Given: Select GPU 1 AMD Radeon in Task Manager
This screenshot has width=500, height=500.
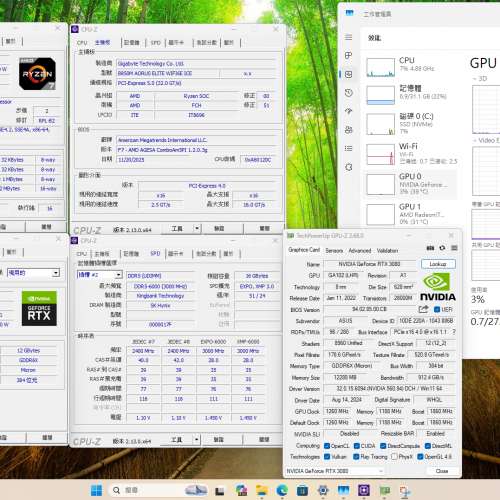Looking at the screenshot, I should tap(411, 214).
